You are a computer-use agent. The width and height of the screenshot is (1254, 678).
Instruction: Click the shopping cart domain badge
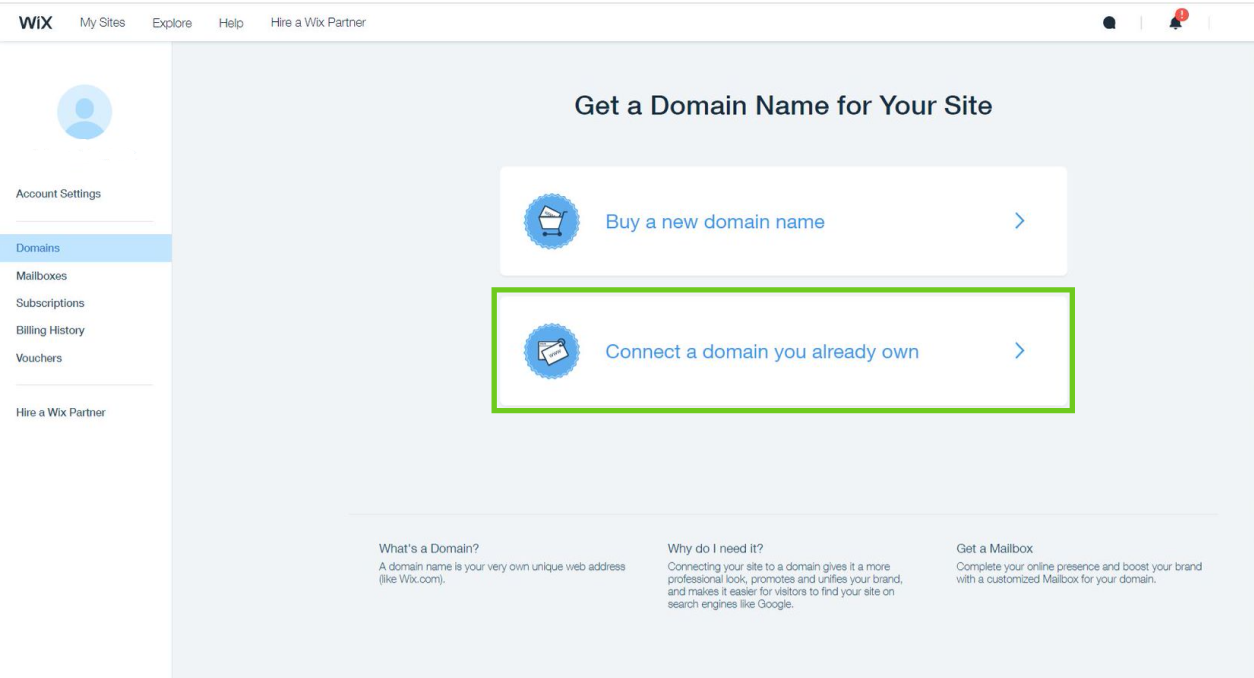552,221
